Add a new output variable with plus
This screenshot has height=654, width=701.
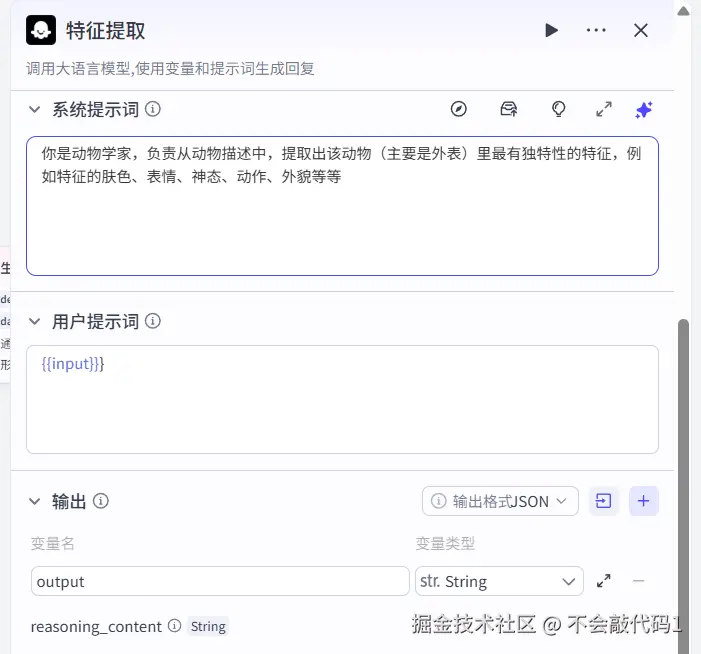tap(643, 501)
